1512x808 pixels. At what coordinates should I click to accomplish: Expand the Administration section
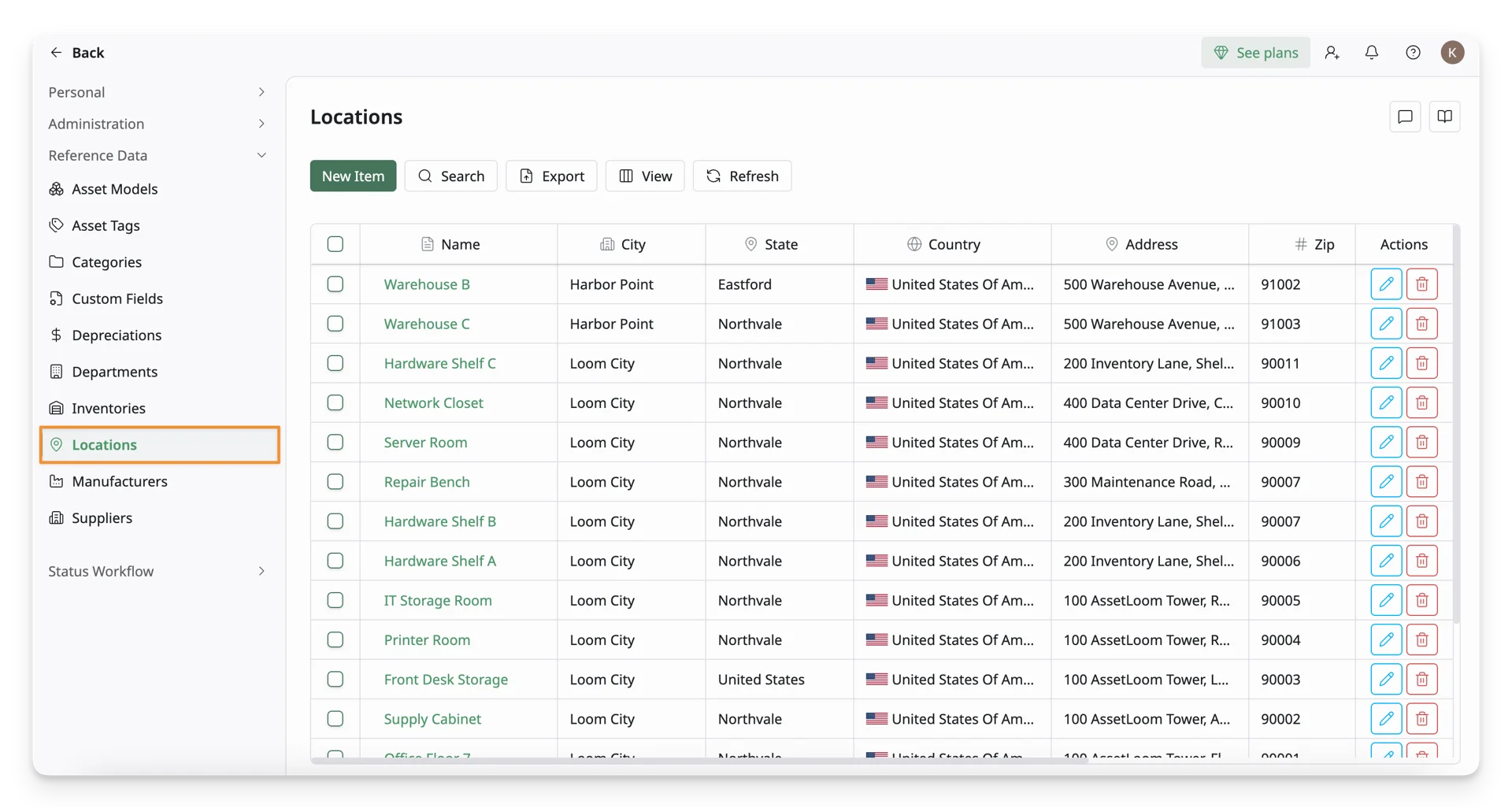point(157,124)
